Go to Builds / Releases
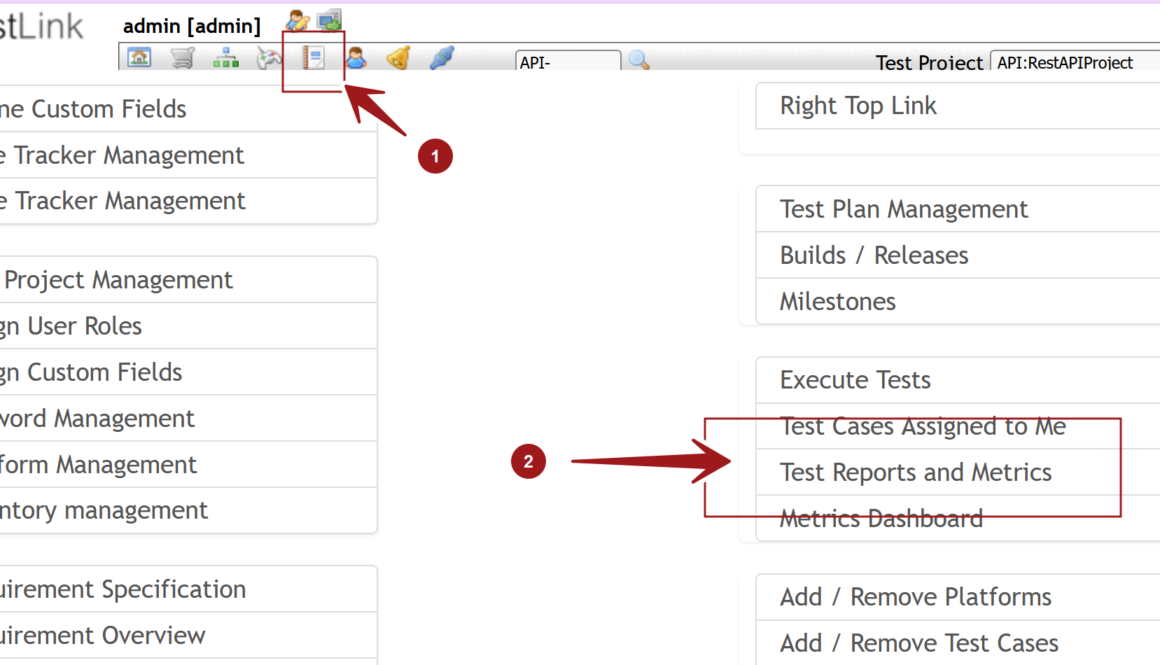The height and width of the screenshot is (665, 1160). pos(873,255)
